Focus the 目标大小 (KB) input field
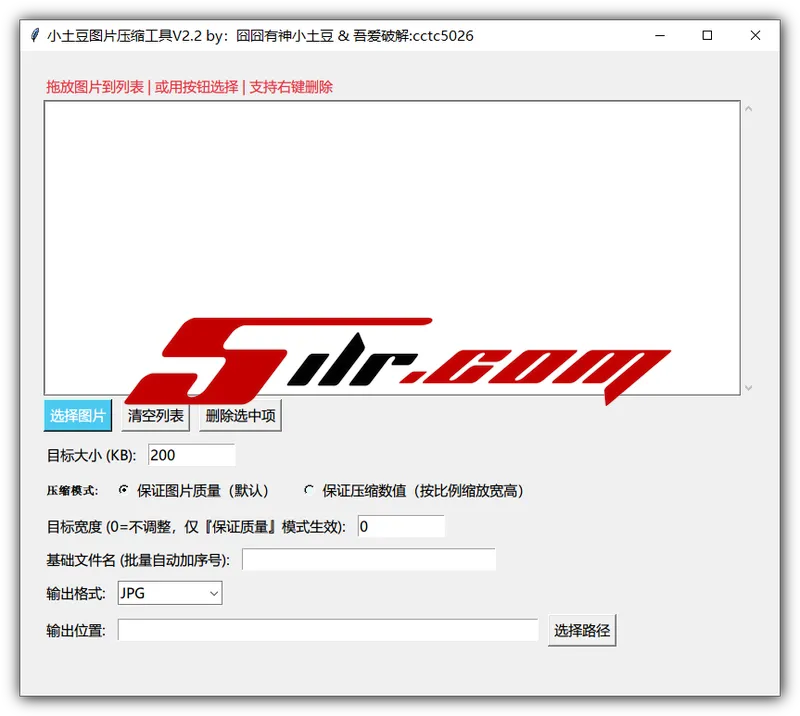Screen dimensions: 800x716 pos(191,455)
